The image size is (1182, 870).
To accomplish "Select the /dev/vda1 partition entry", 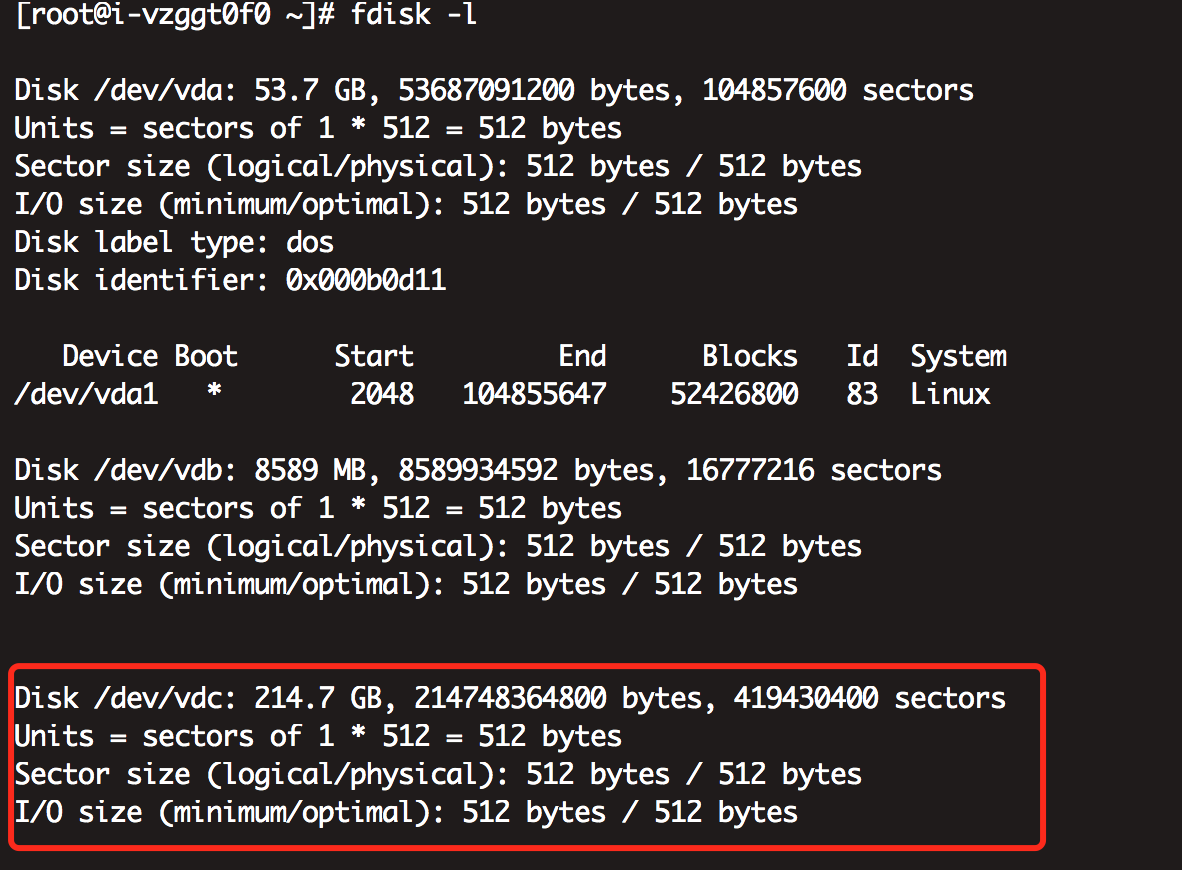I will pyautogui.click(x=86, y=394).
